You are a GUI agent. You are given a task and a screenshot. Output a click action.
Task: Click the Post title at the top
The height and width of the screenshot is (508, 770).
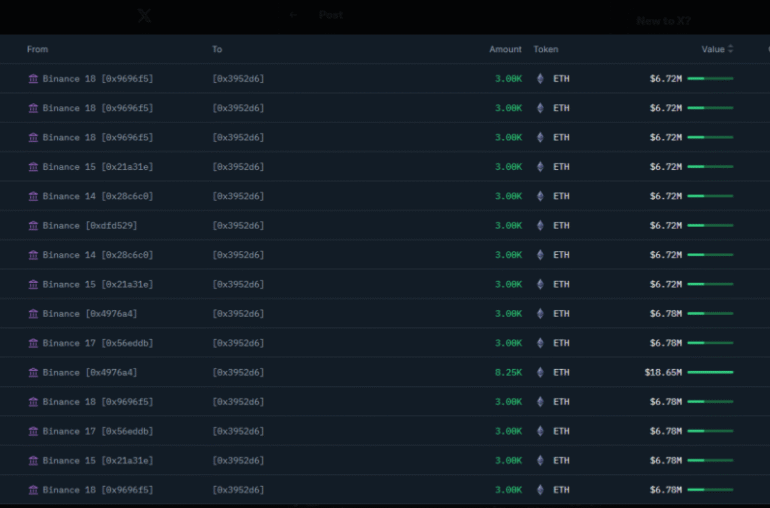331,15
